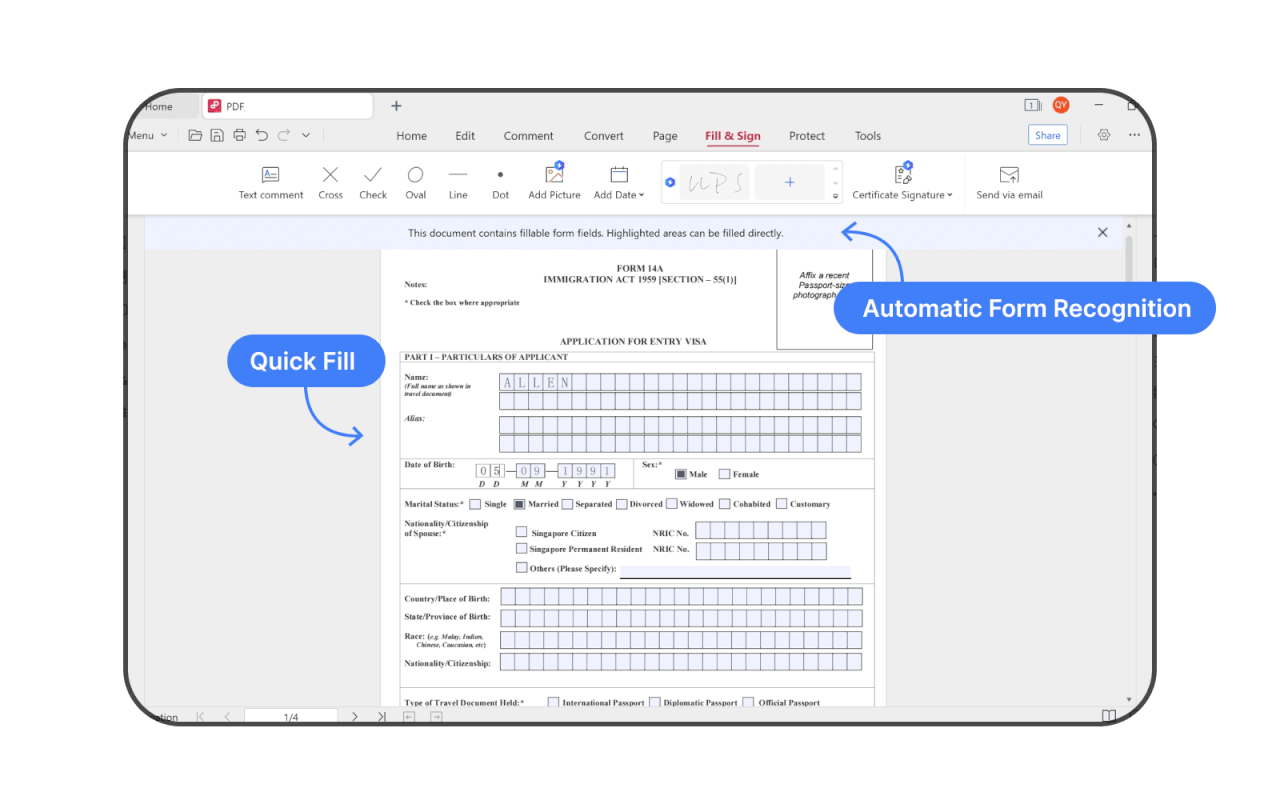The height and width of the screenshot is (800, 1280).
Task: Click the page number input field
Action: 291,716
